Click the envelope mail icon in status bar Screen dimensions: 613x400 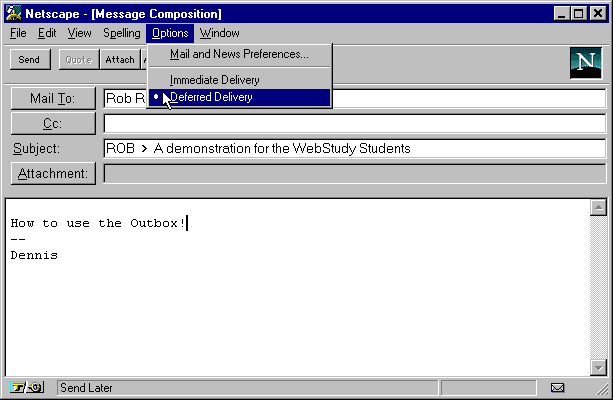(x=557, y=387)
